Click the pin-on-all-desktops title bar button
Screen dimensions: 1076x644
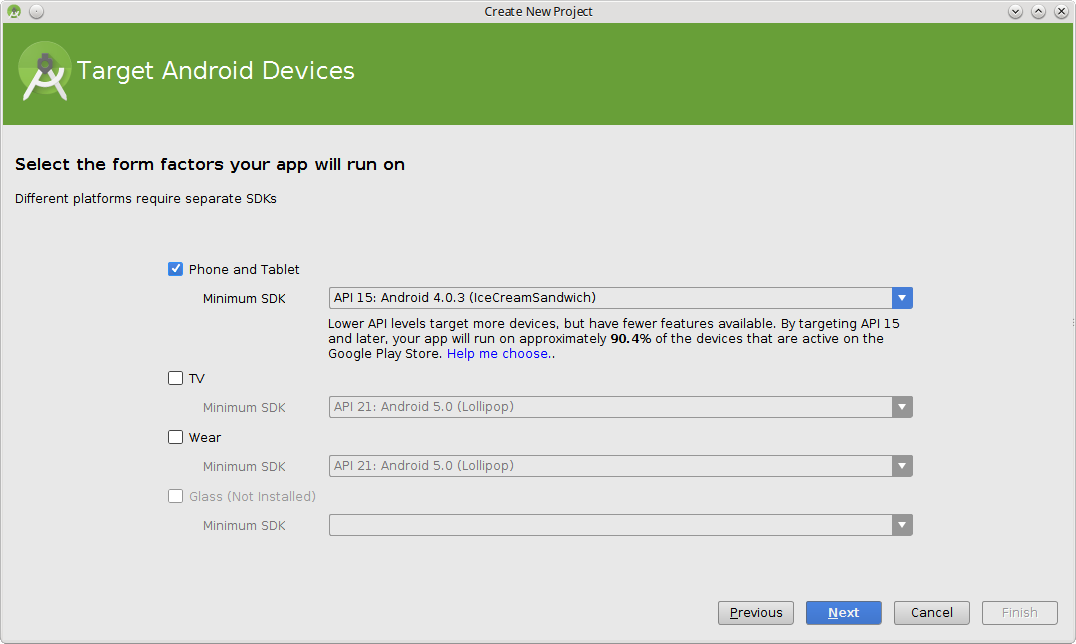point(36,11)
